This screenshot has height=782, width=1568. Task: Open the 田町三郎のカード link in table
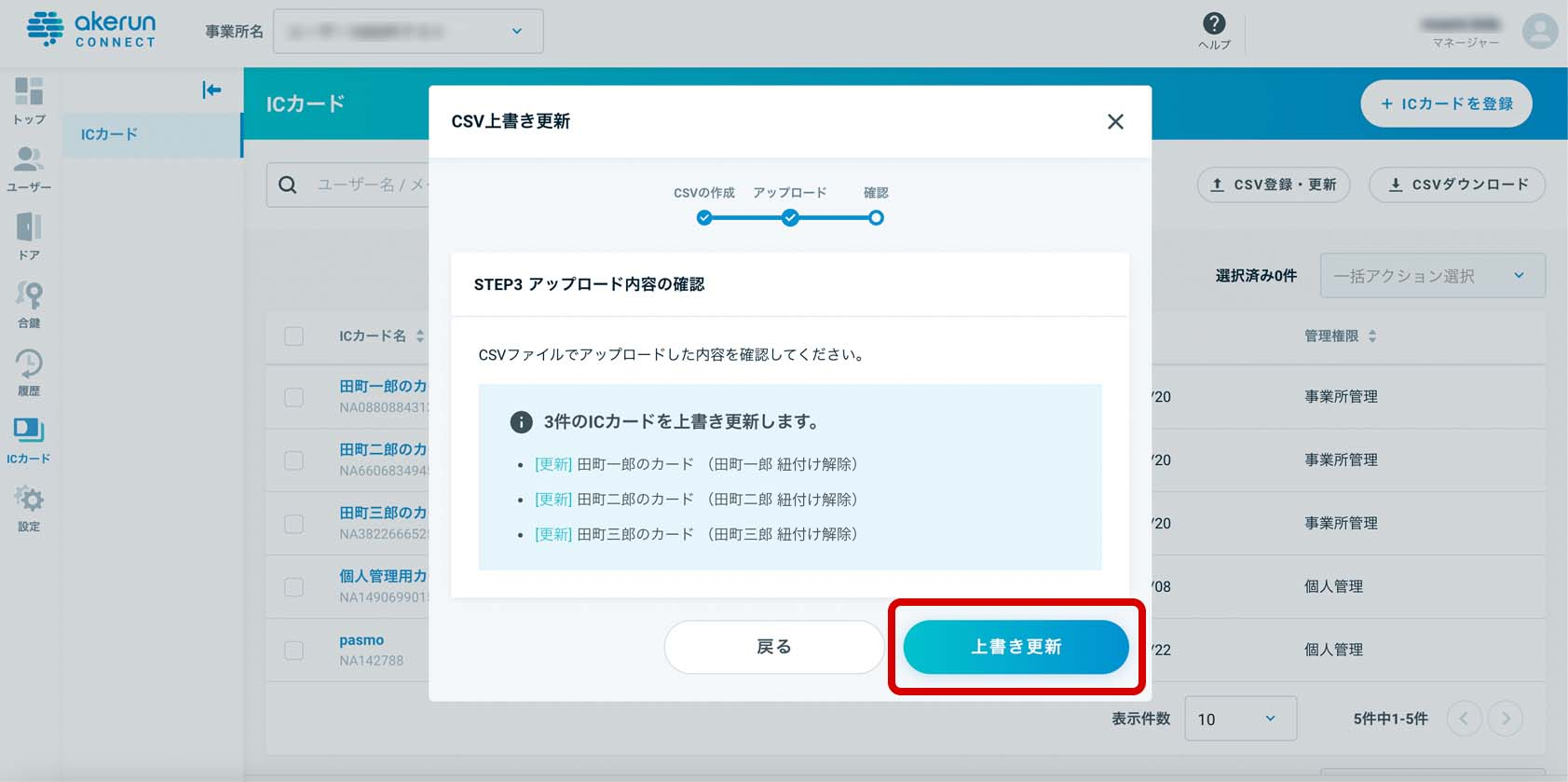[x=383, y=513]
